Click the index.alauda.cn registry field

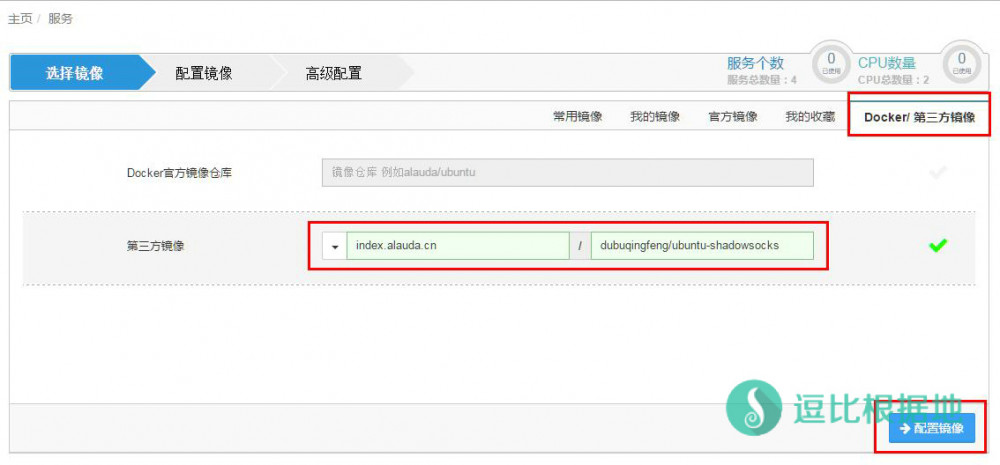[x=457, y=246]
